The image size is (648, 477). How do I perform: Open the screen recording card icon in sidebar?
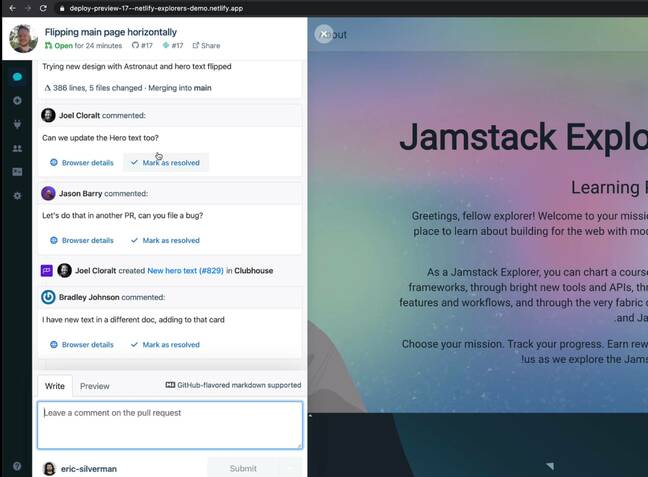point(17,172)
